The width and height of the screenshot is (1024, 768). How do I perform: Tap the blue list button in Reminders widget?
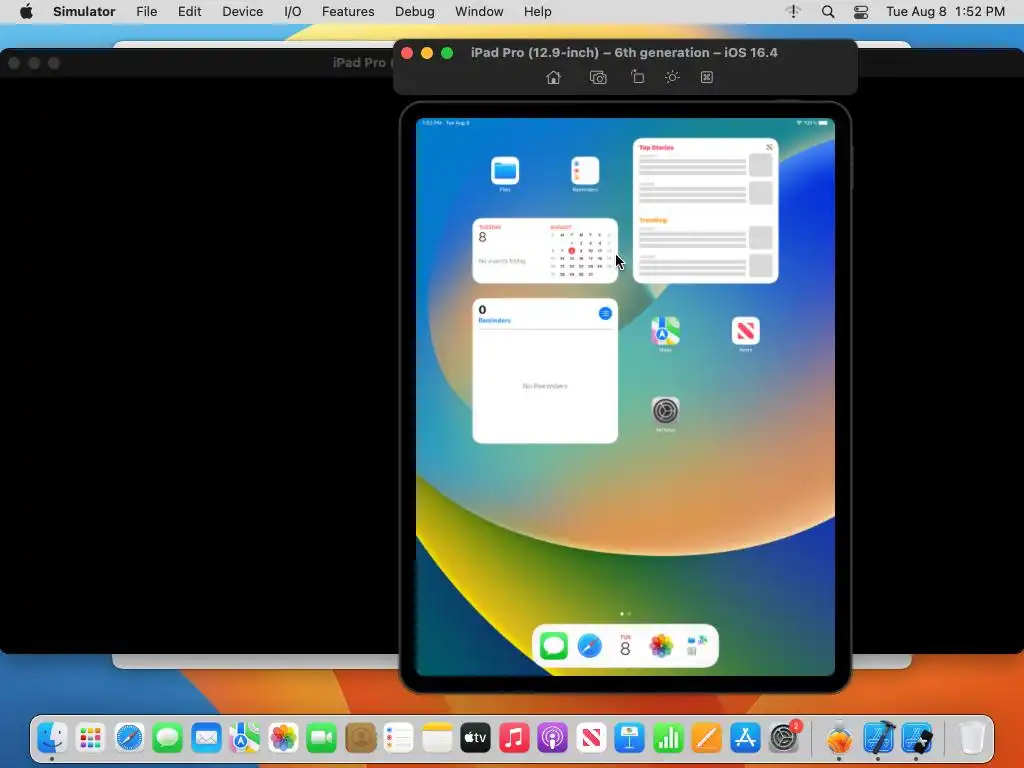[x=605, y=313]
